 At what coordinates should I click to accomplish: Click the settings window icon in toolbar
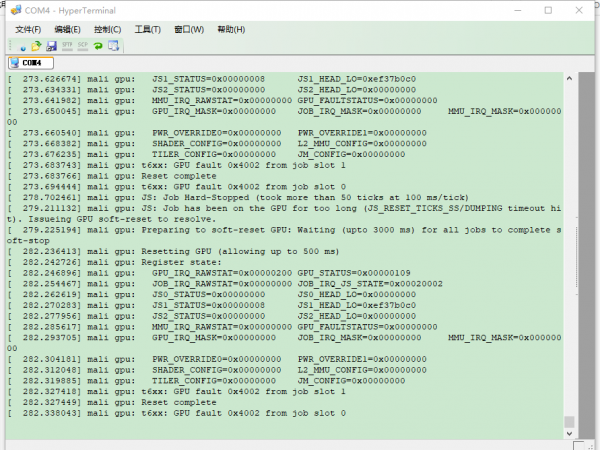coord(113,46)
